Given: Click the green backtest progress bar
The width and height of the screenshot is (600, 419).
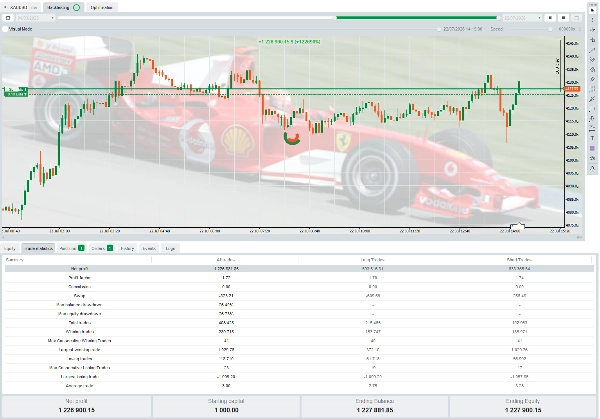Looking at the screenshot, I should [x=417, y=18].
